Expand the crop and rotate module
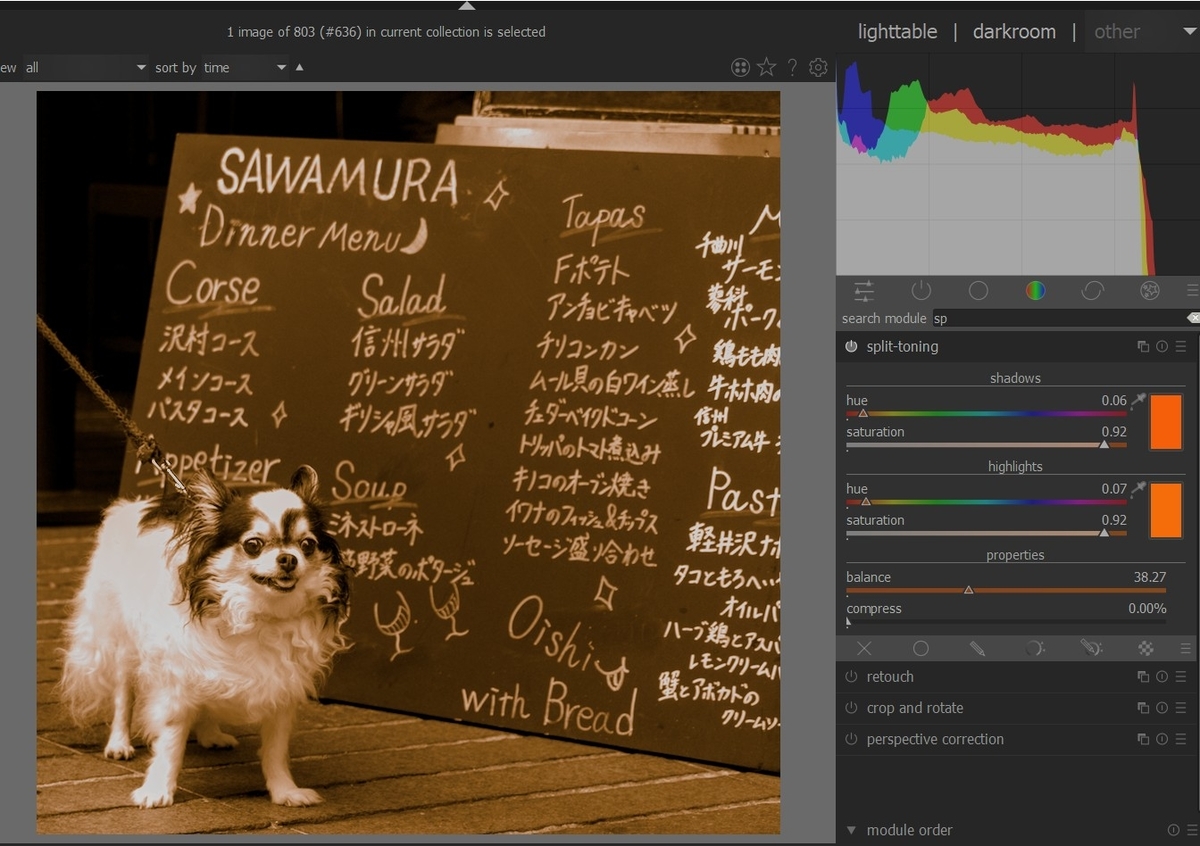1200x846 pixels. coord(915,708)
